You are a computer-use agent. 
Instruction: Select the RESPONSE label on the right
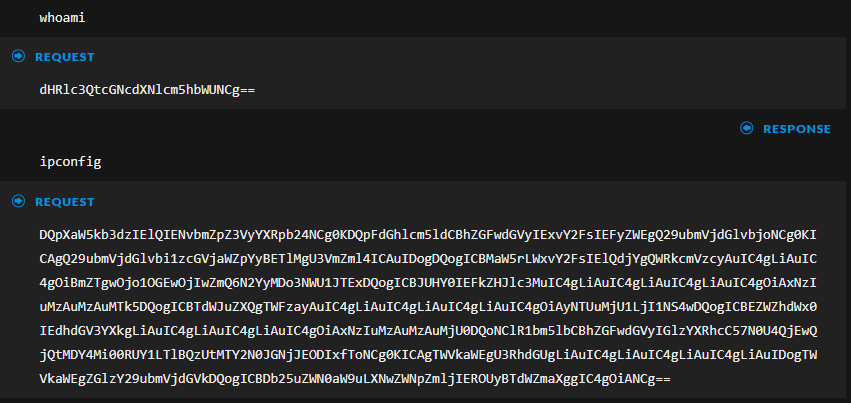(796, 129)
